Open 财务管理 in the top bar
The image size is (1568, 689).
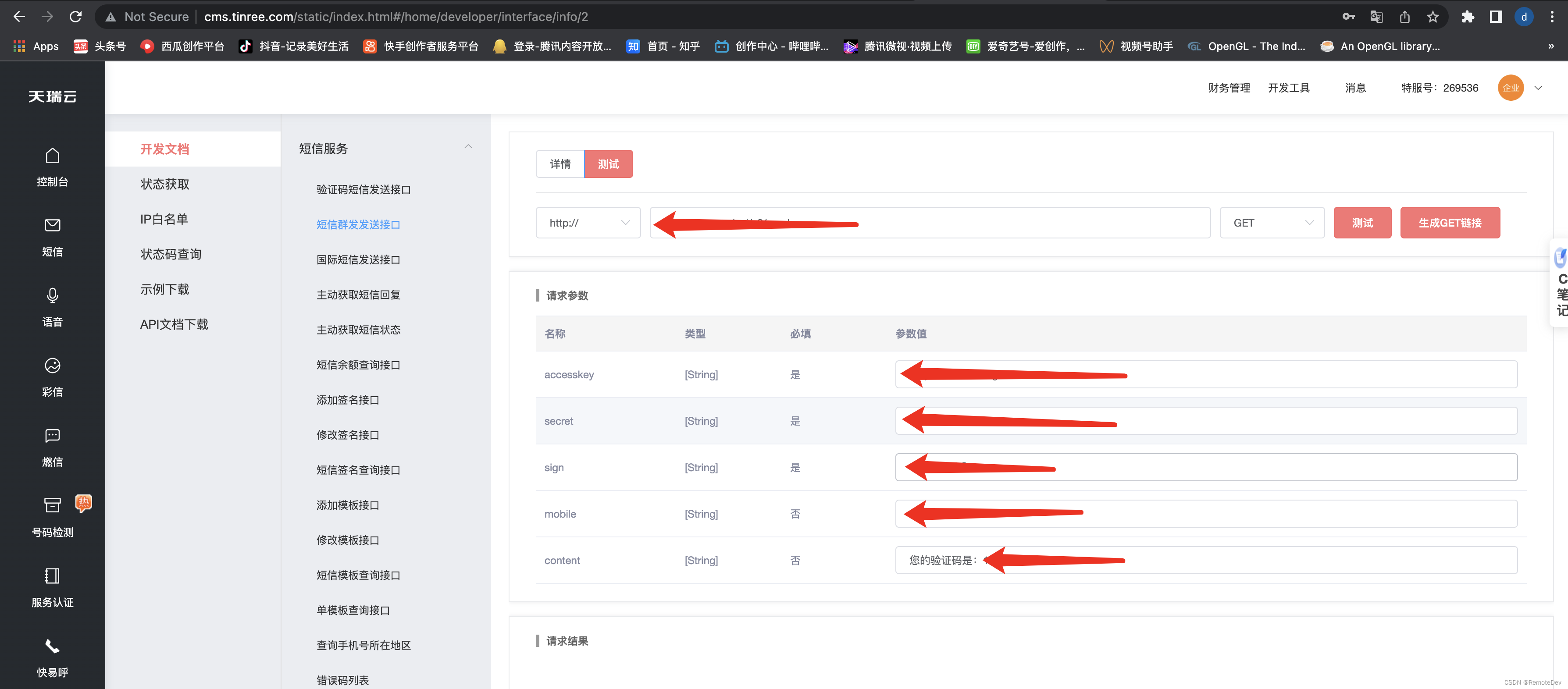[1229, 88]
